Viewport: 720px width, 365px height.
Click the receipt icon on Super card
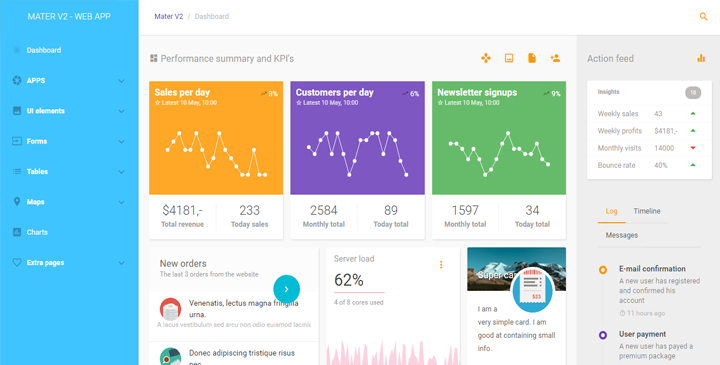tap(533, 290)
